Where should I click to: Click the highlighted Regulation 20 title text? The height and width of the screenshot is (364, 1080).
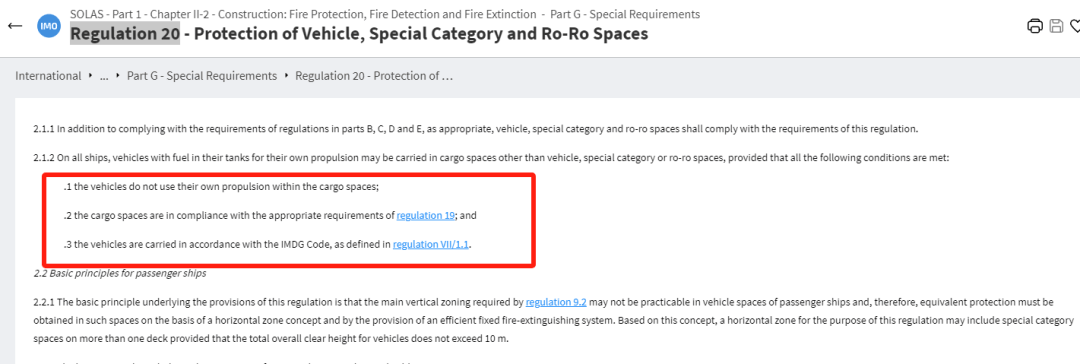click(x=125, y=33)
